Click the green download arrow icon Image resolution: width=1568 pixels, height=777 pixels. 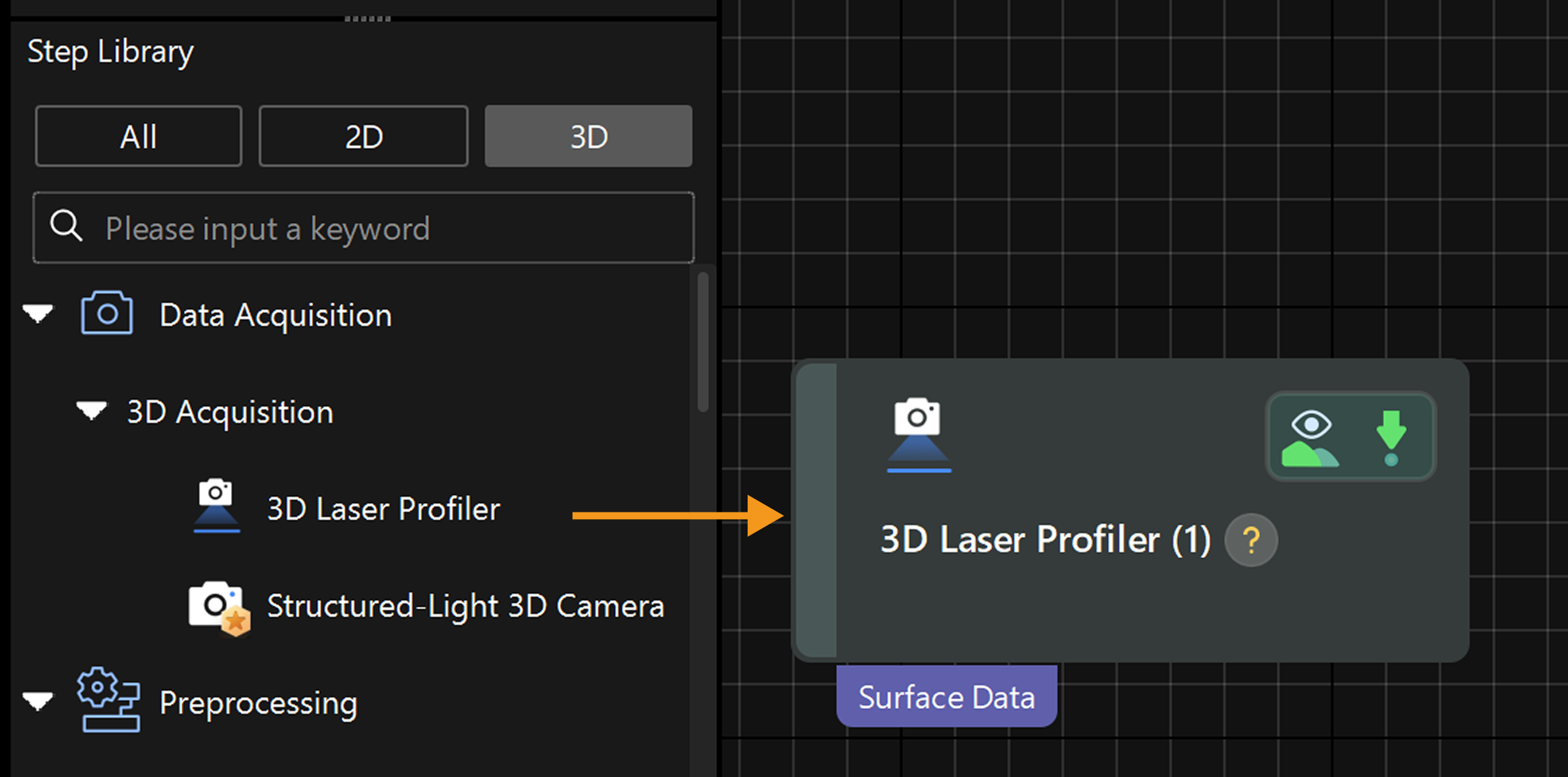(1391, 438)
